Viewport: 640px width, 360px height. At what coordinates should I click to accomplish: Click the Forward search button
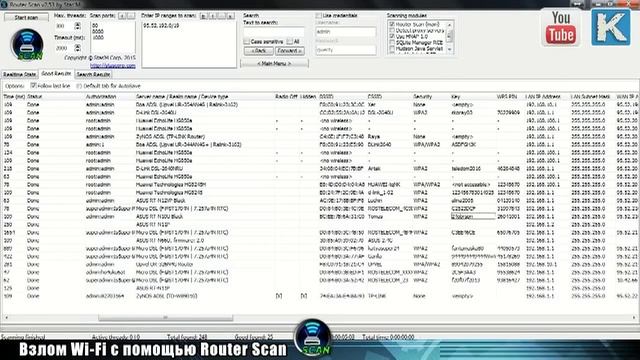click(x=289, y=51)
